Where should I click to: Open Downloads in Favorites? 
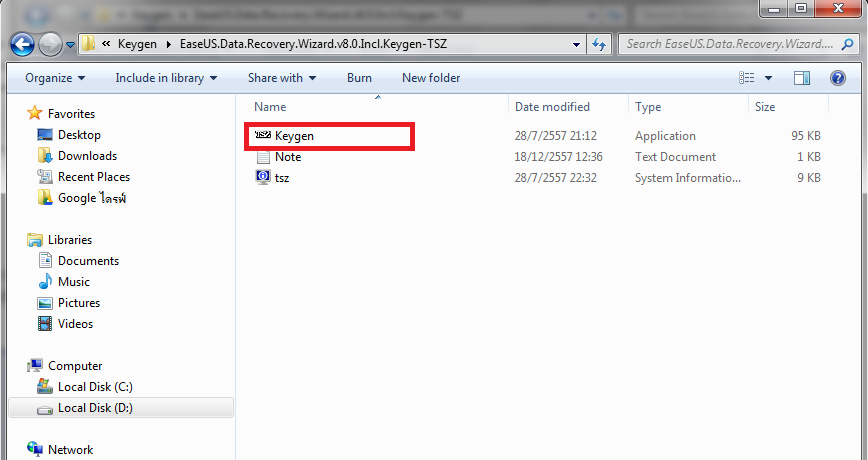(x=87, y=156)
